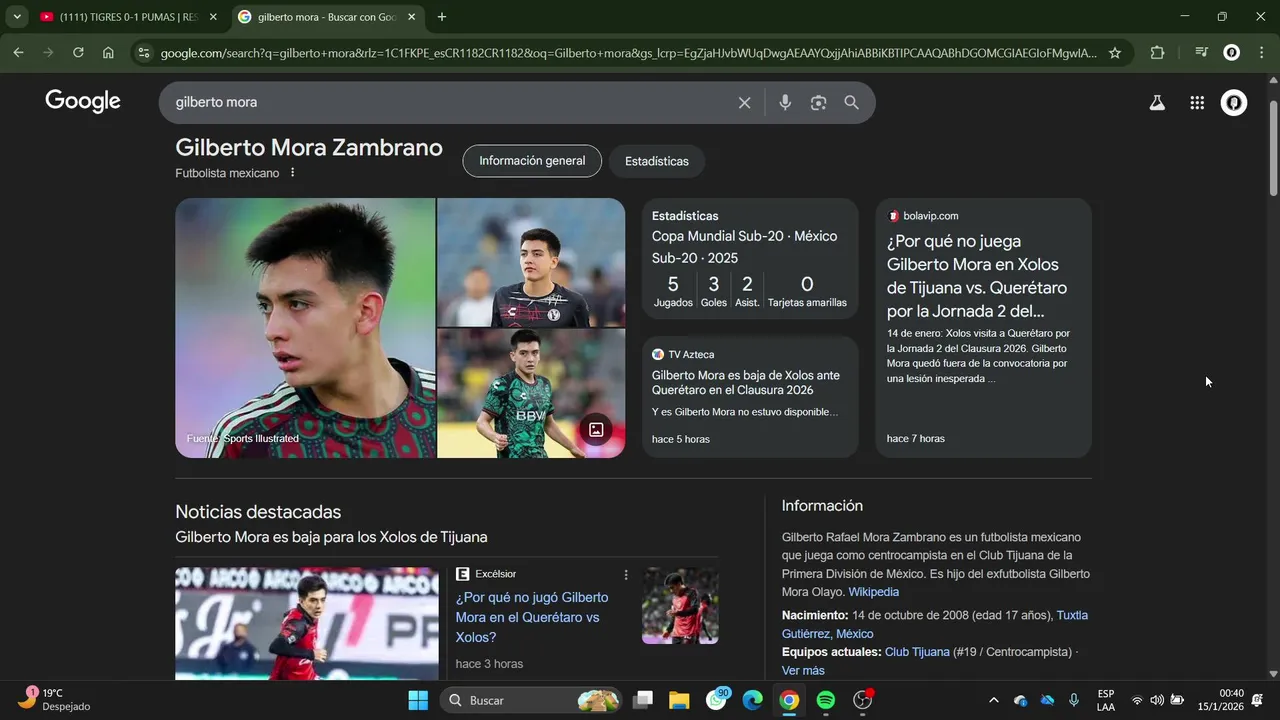
Task: Close the gilberto mora search tab
Action: click(411, 17)
